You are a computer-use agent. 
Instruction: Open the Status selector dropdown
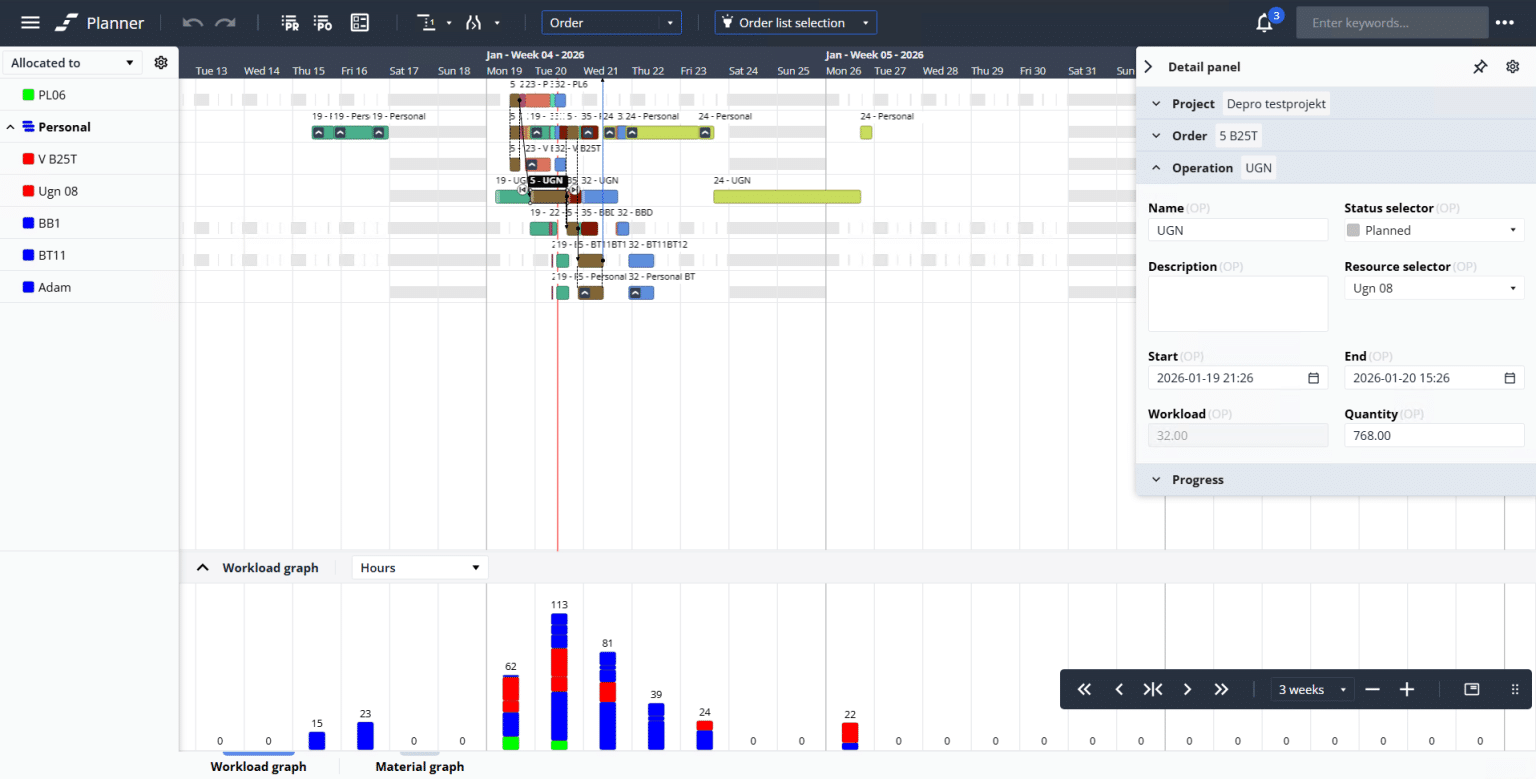[1434, 230]
